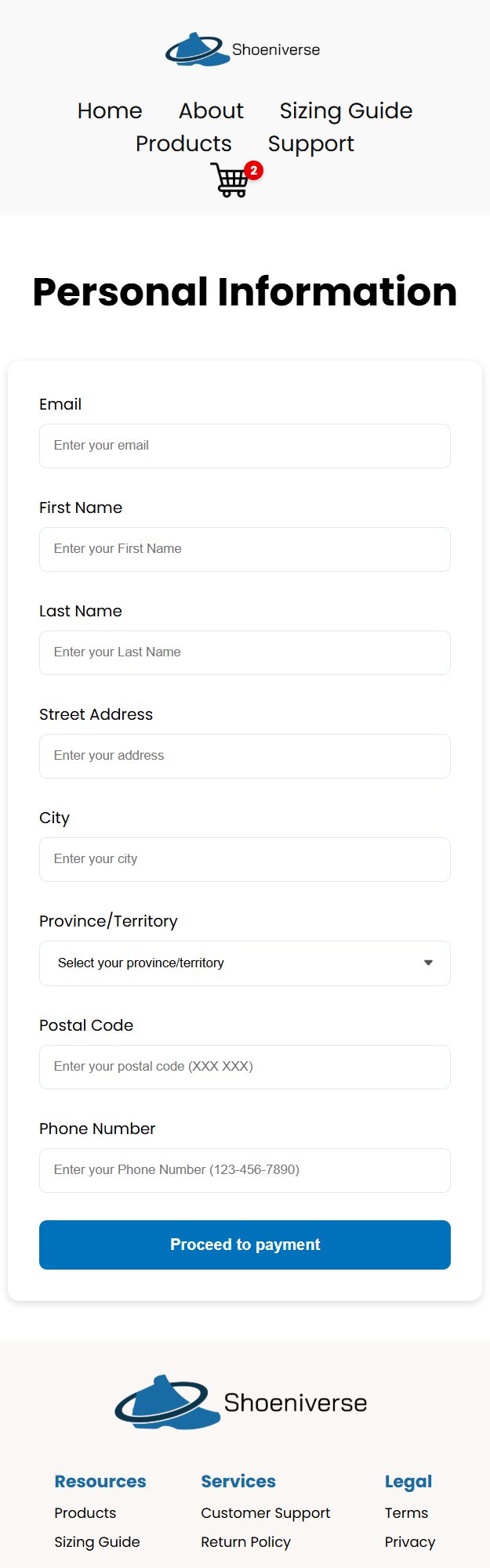
Task: Click the City input box
Action: [x=245, y=859]
